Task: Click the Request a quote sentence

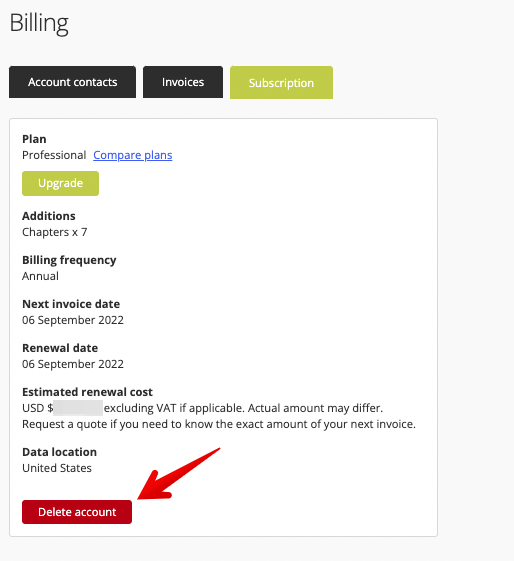Action: click(x=219, y=424)
